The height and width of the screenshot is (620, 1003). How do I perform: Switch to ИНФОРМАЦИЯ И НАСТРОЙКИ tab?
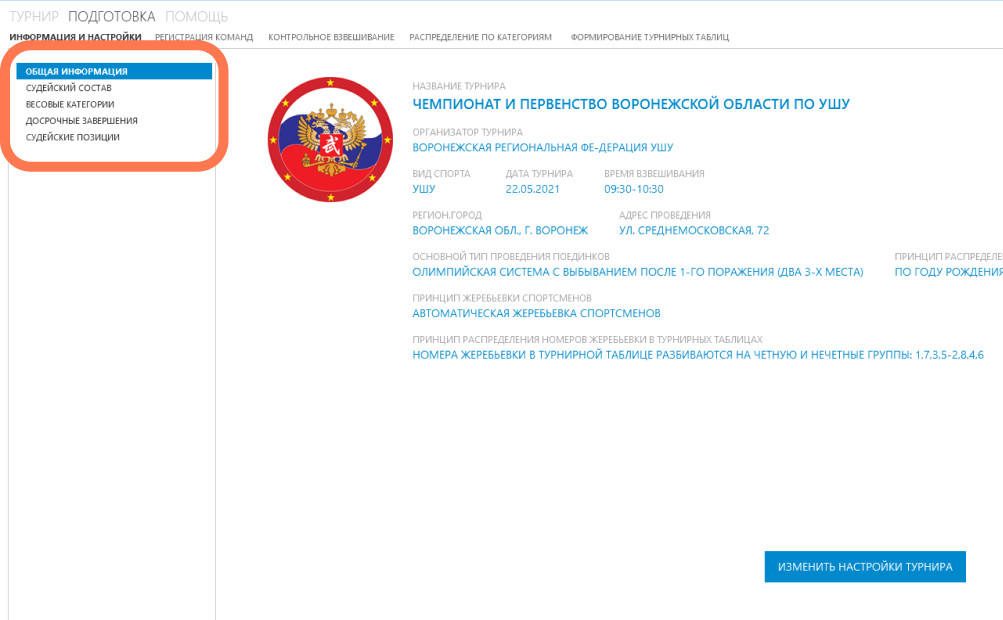(x=75, y=37)
